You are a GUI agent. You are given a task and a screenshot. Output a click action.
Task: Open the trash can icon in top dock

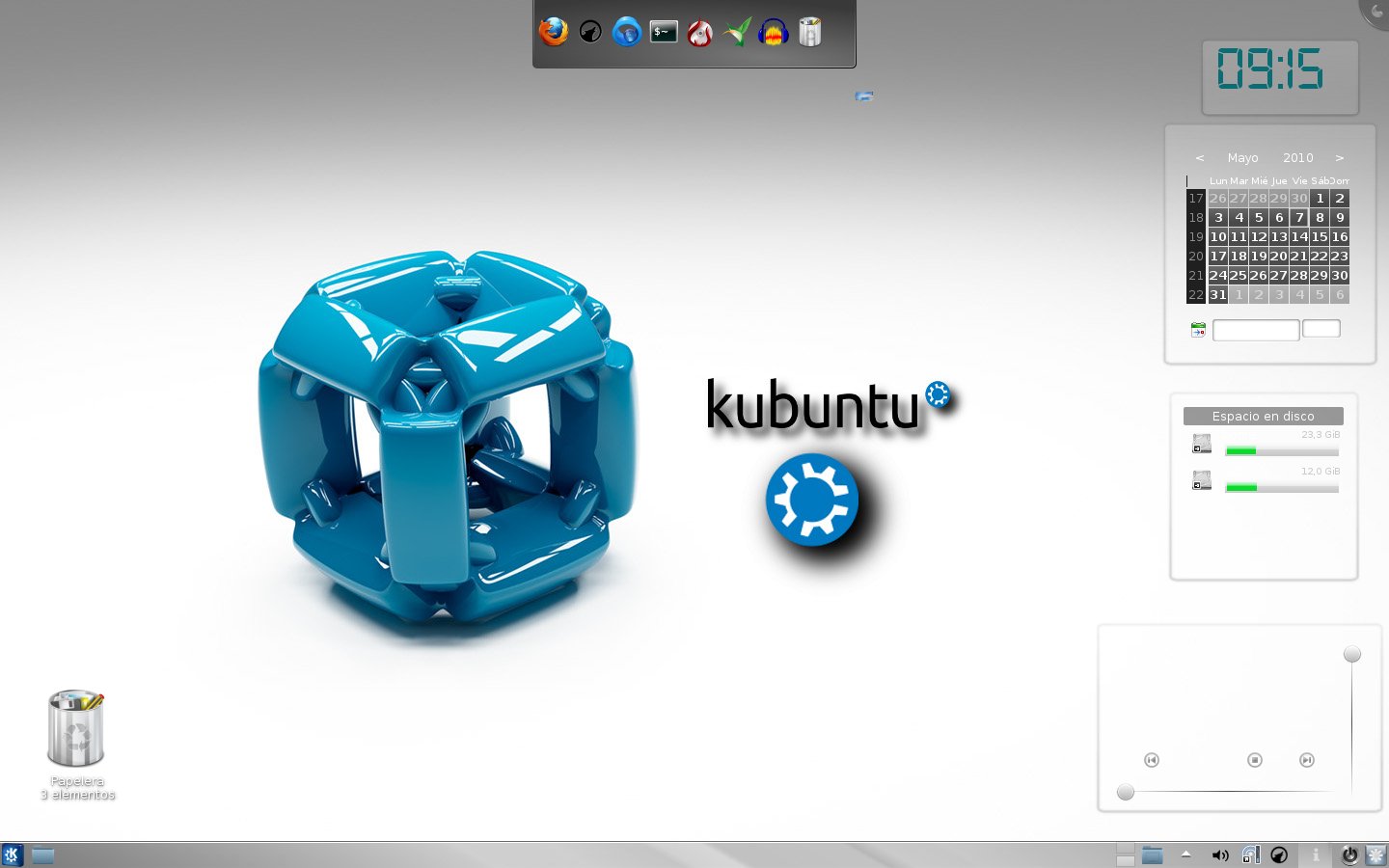(x=810, y=32)
